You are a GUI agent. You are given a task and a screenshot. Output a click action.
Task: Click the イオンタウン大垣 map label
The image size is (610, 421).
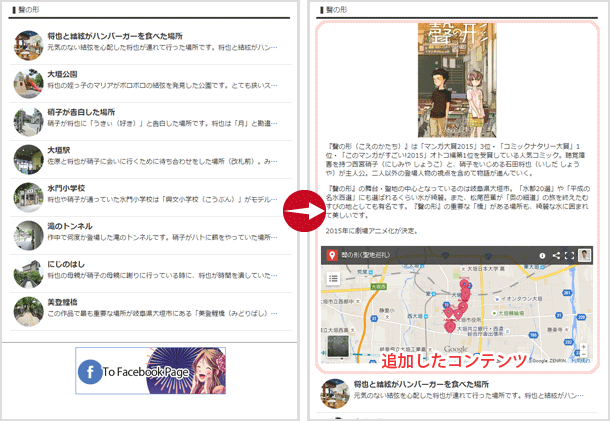coord(521,299)
